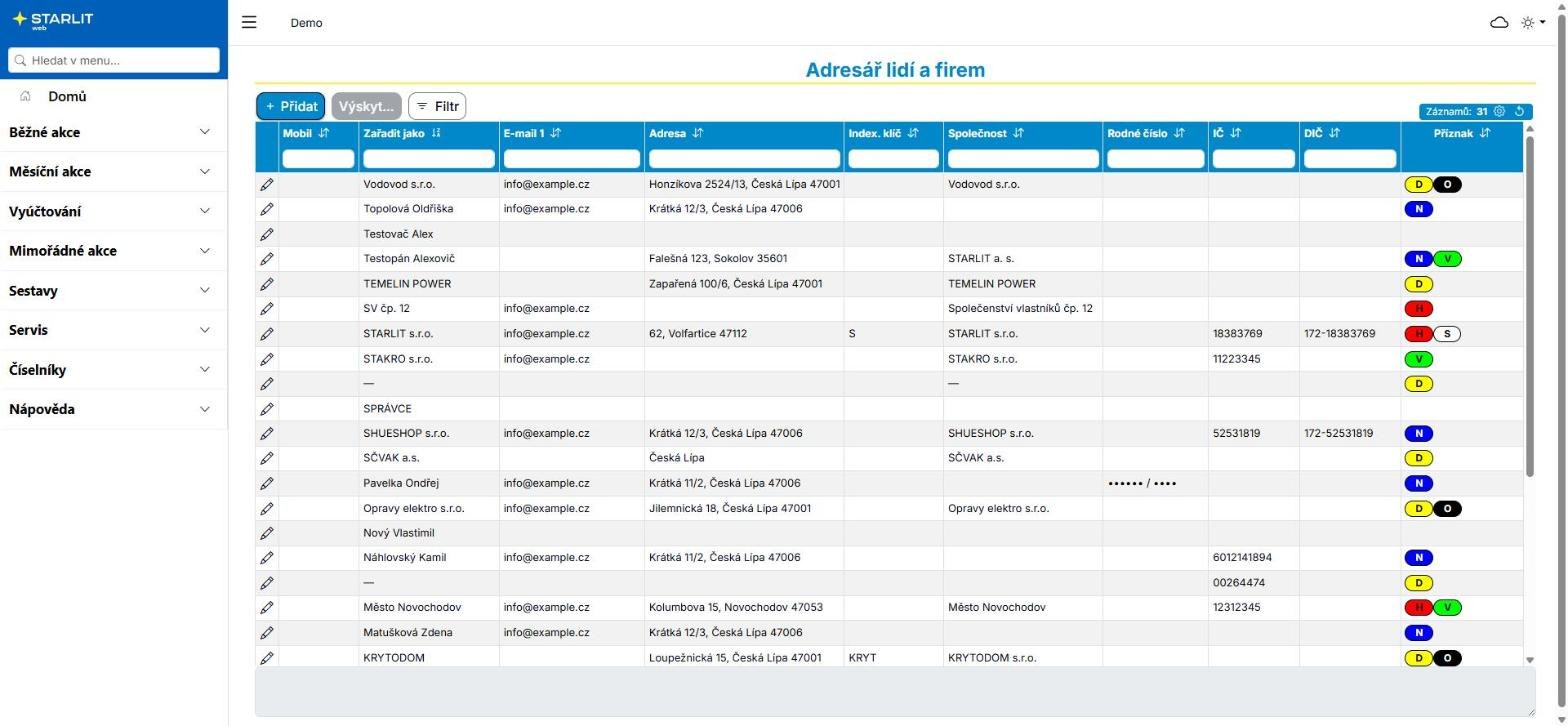Expand the Mimořádné akce menu section
The height and width of the screenshot is (726, 1568).
pyautogui.click(x=113, y=251)
